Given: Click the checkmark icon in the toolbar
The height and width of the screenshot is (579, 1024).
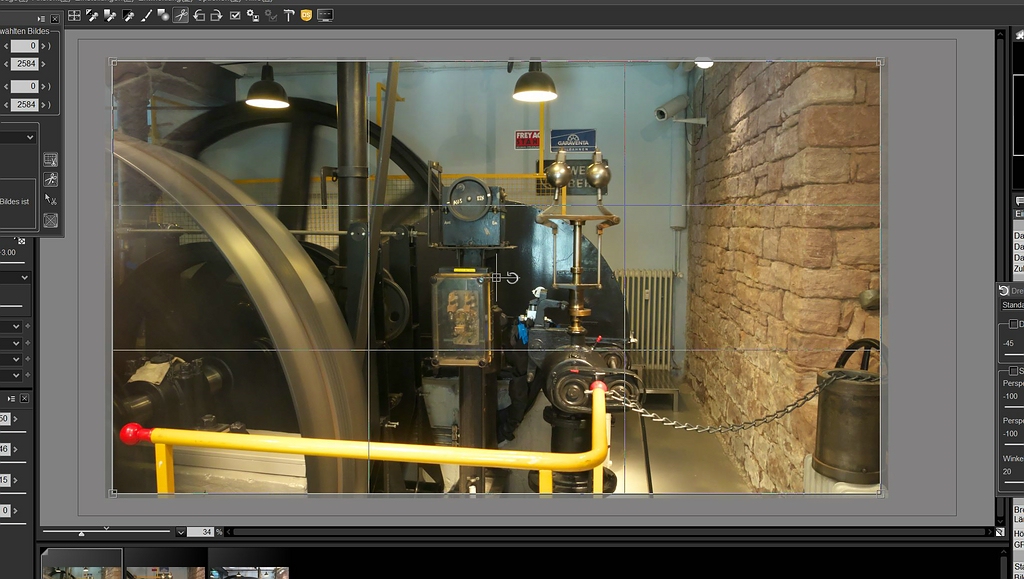Looking at the screenshot, I should pyautogui.click(x=235, y=15).
